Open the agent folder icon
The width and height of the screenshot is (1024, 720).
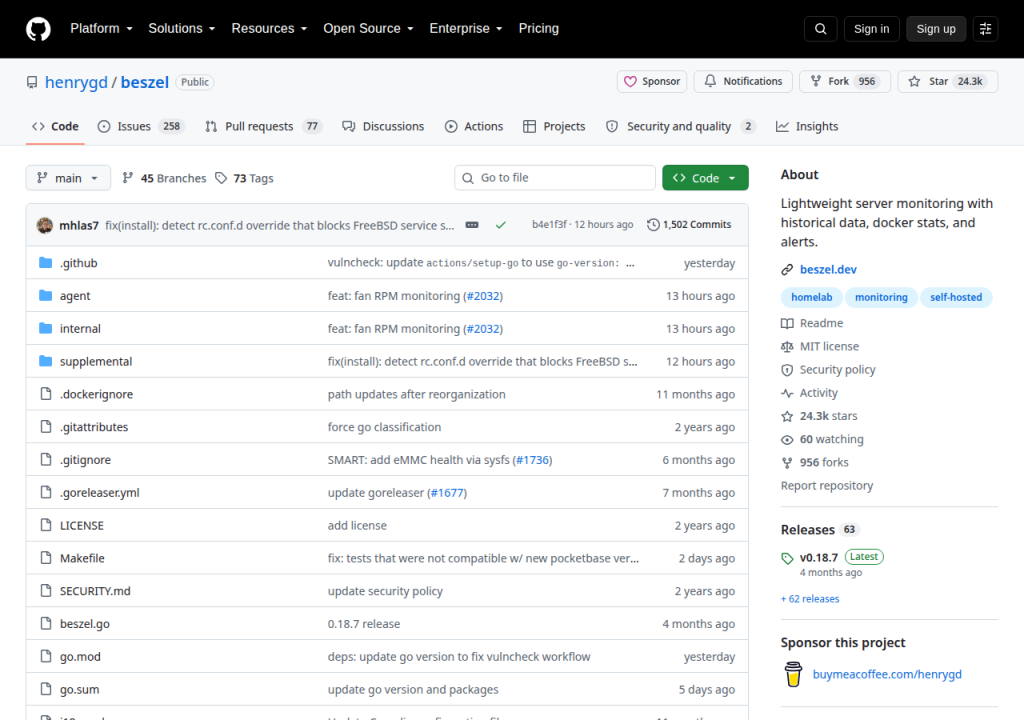pos(45,295)
